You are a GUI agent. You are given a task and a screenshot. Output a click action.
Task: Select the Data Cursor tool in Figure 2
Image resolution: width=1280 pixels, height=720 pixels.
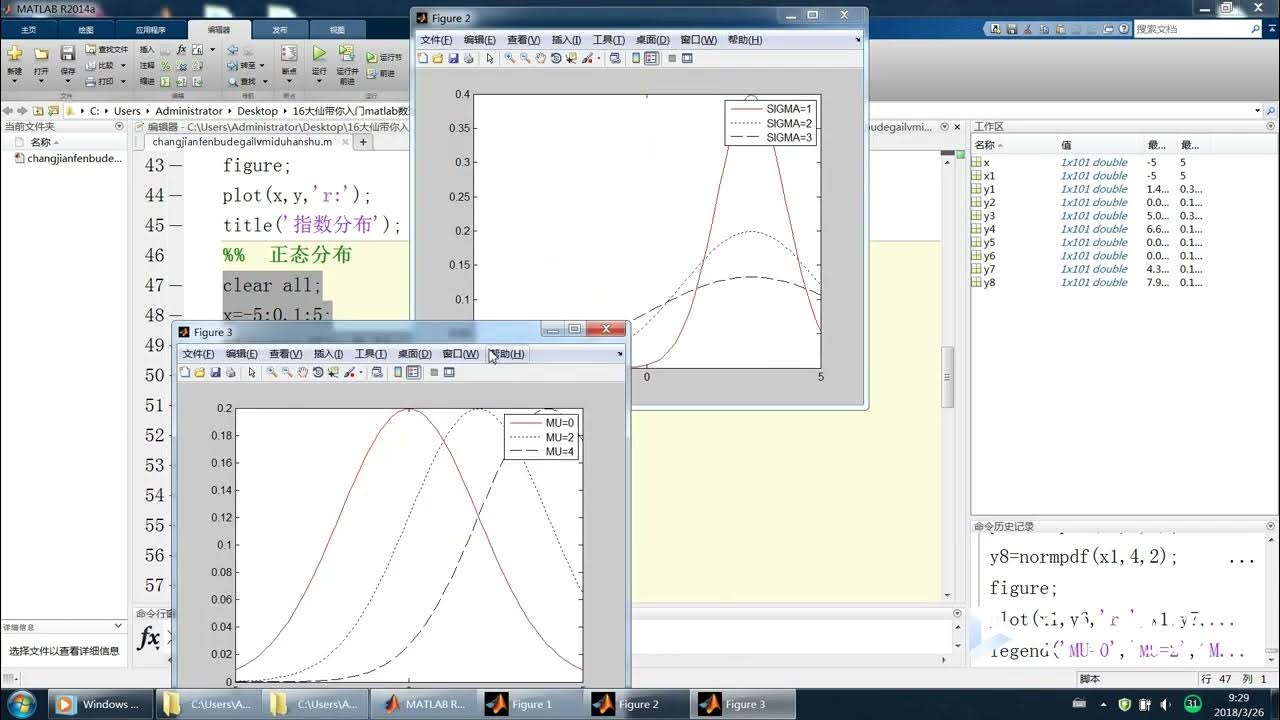click(x=571, y=58)
